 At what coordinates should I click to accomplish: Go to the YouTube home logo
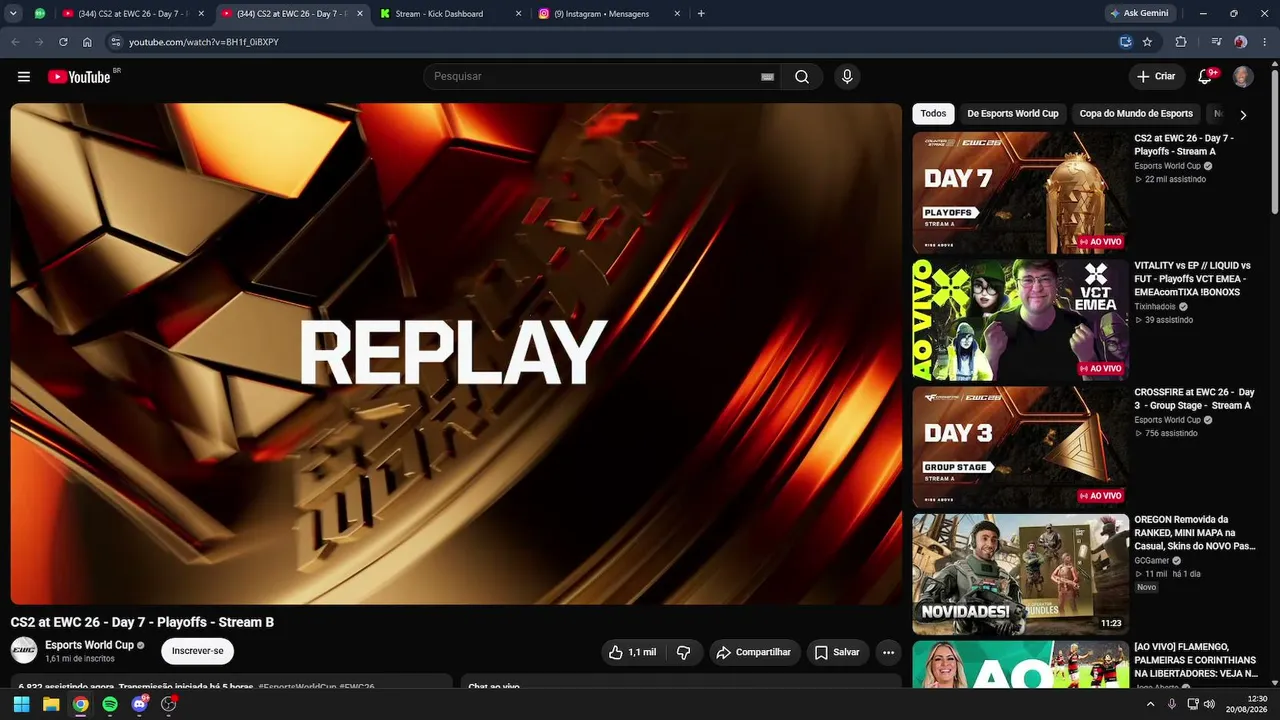(79, 77)
